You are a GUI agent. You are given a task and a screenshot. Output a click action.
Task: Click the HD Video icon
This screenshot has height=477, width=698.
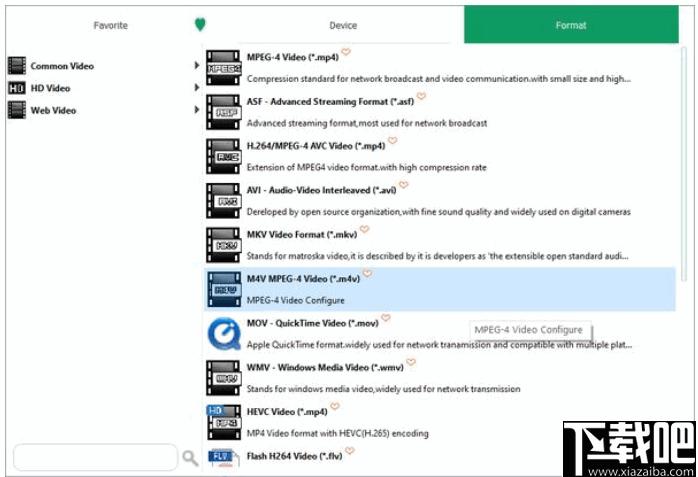(x=17, y=88)
